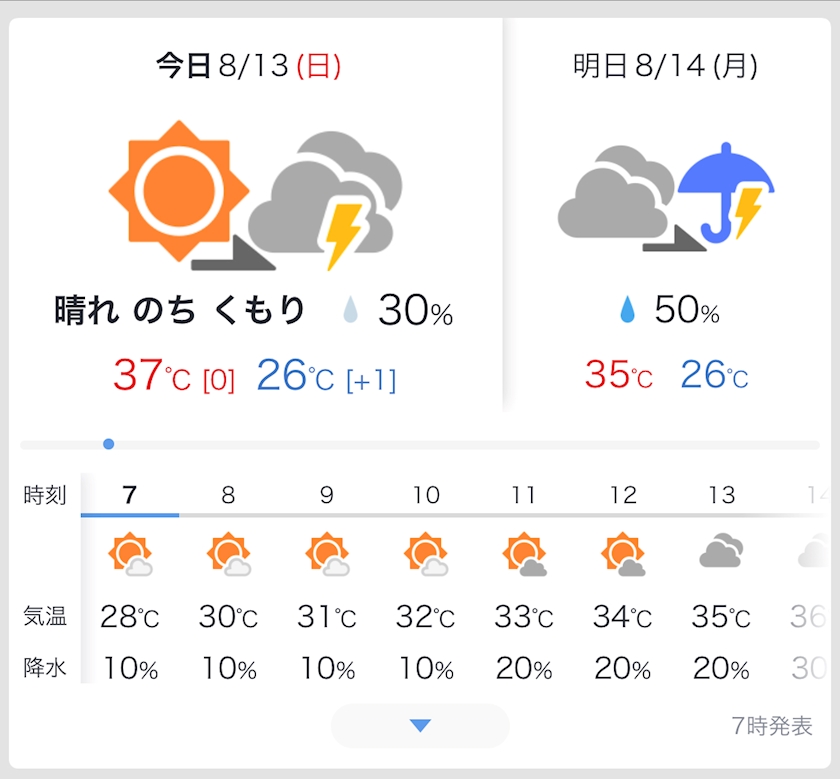
Task: Click the 10 o'clock temperature 32℃
Action: pos(426,617)
